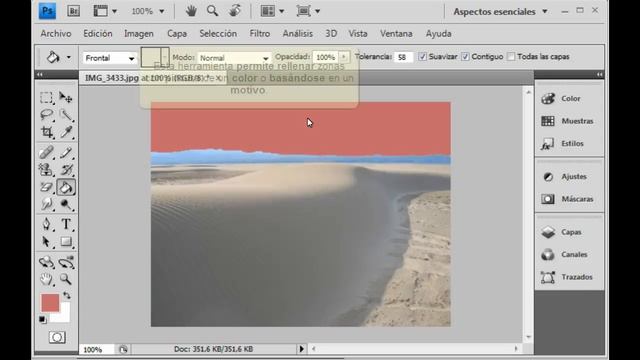Click the Zoom magnifier in application bar
Screen dimensions: 640x360
(x=212, y=11)
